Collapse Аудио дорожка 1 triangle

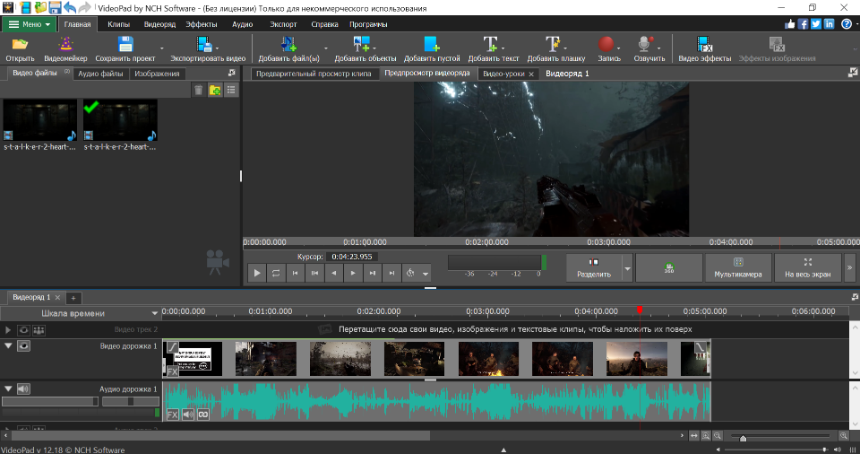(x=8, y=389)
